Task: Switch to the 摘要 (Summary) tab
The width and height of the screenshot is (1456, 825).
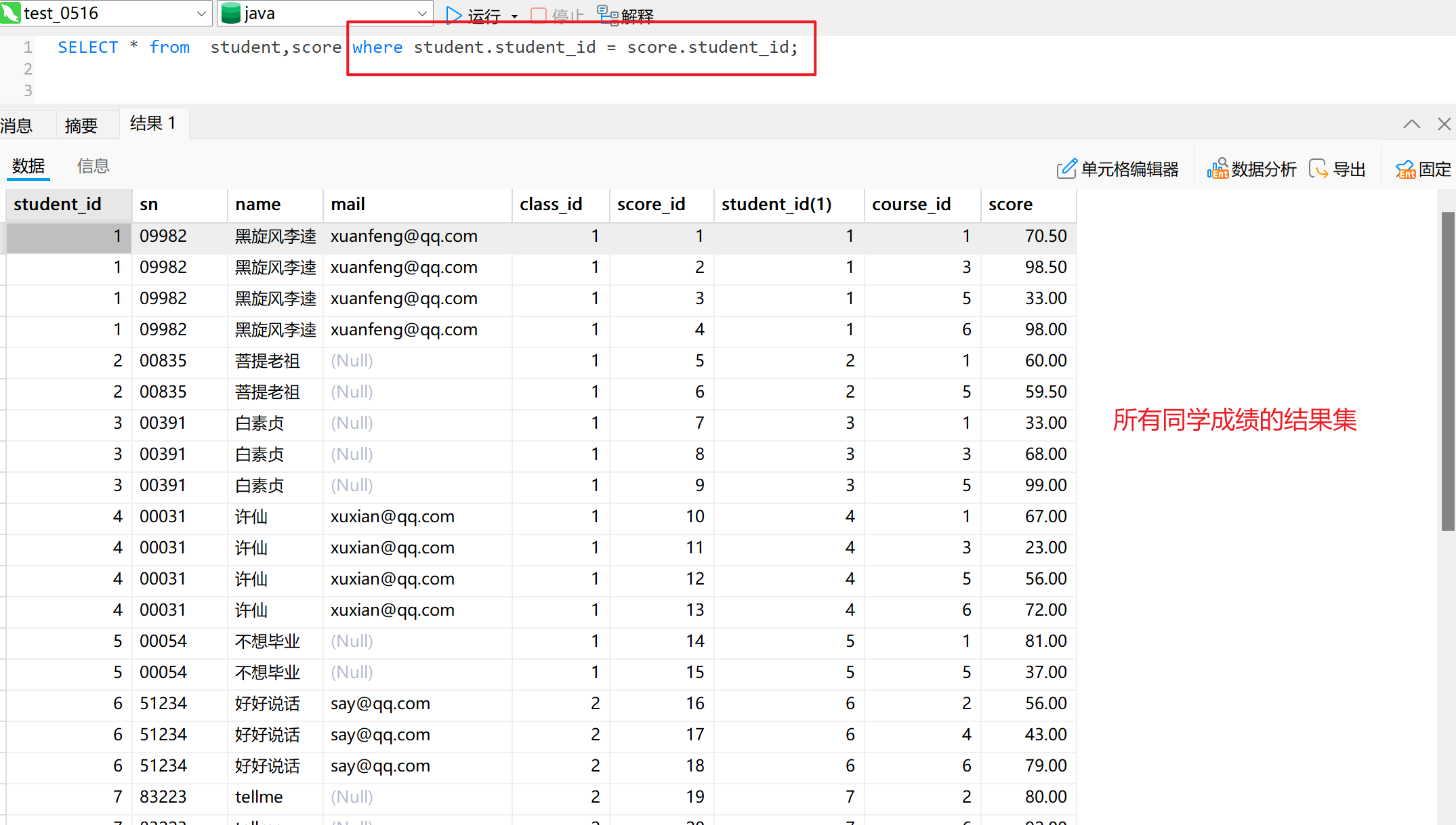Action: (x=81, y=125)
